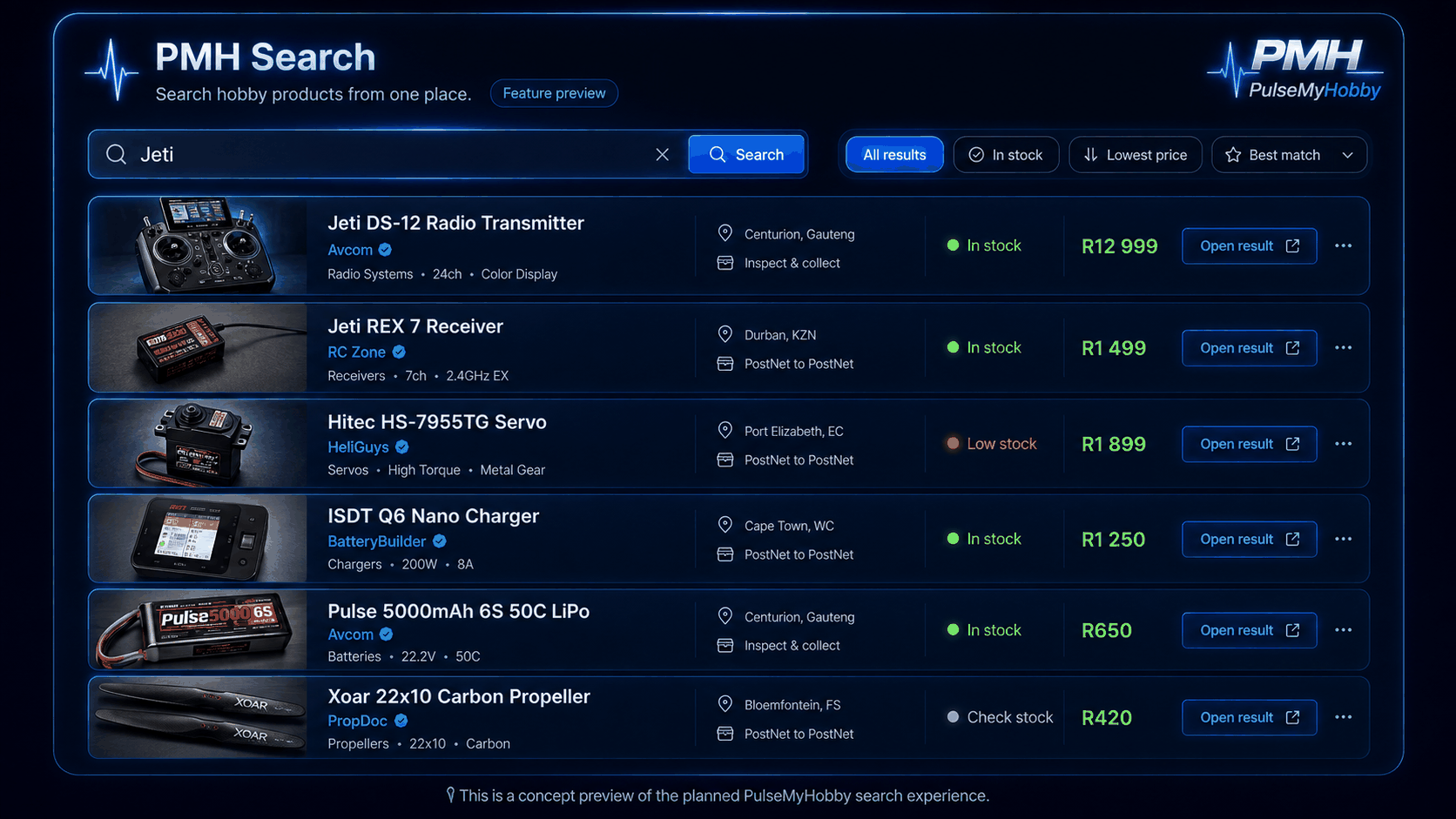Click the R12 999 price

(1120, 246)
